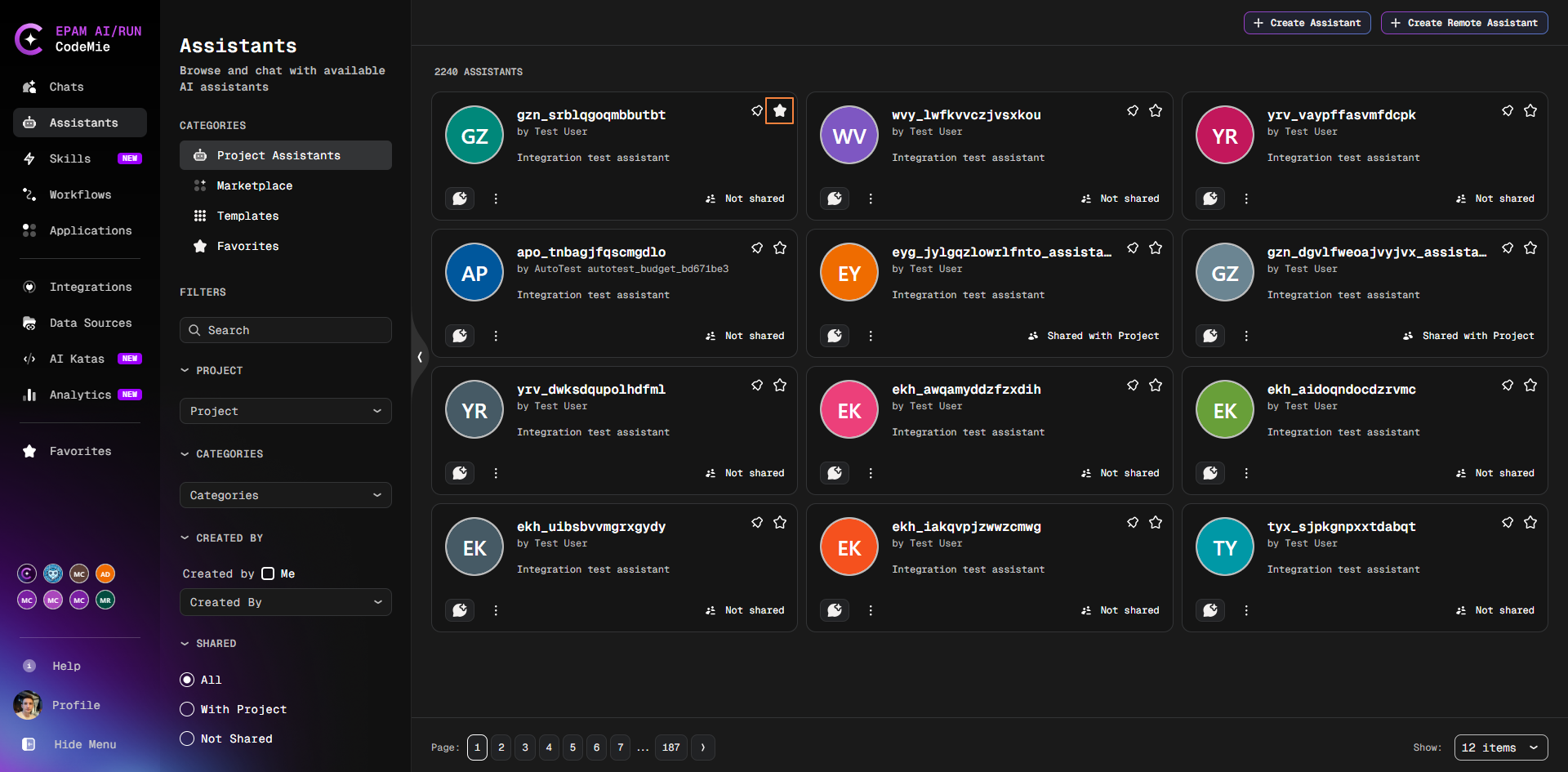This screenshot has height=772, width=1568.
Task: Favorite the tyx_sjpkgnpxxtdabqt assistant
Action: [1530, 522]
